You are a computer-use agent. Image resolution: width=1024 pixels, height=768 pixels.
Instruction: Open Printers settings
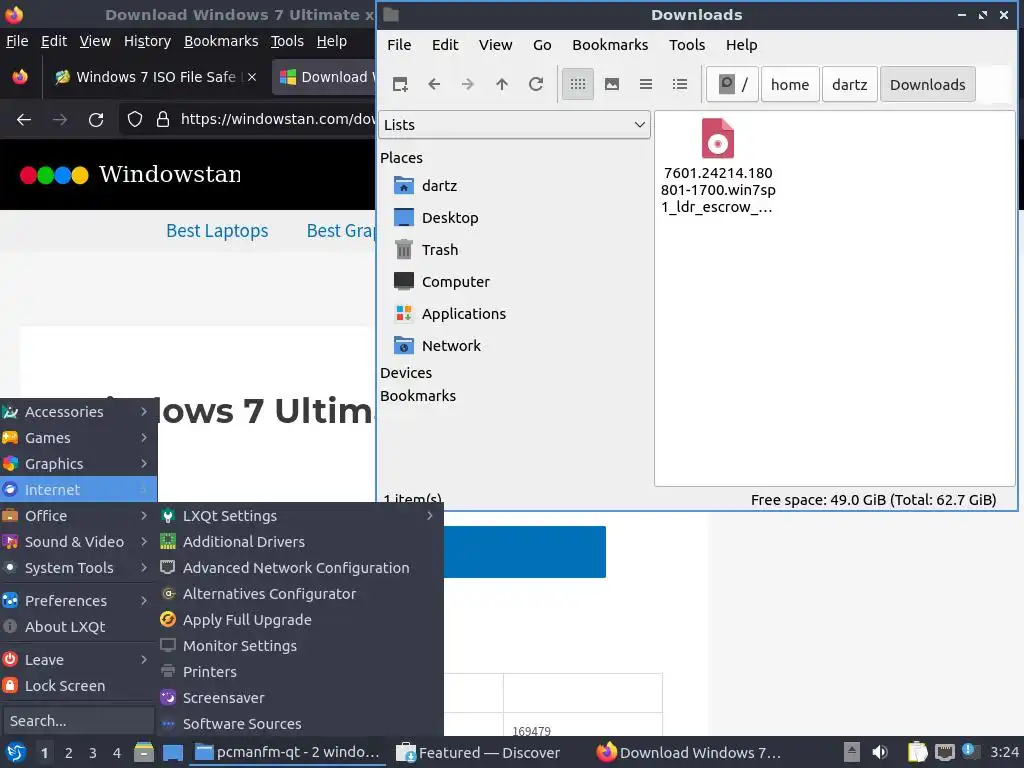tap(300, 672)
